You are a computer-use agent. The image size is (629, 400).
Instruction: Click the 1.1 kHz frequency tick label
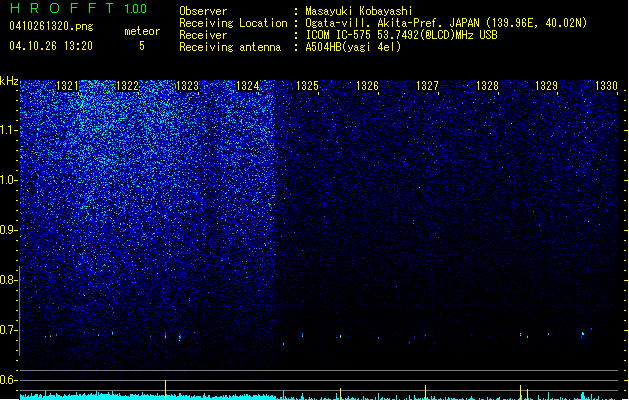click(9, 130)
